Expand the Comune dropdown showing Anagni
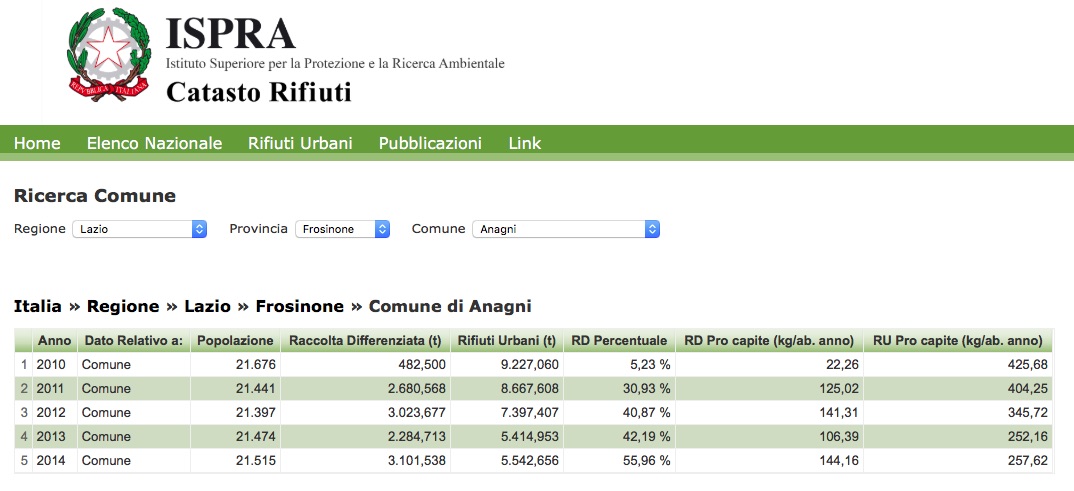The image size is (1074, 491). tap(565, 229)
